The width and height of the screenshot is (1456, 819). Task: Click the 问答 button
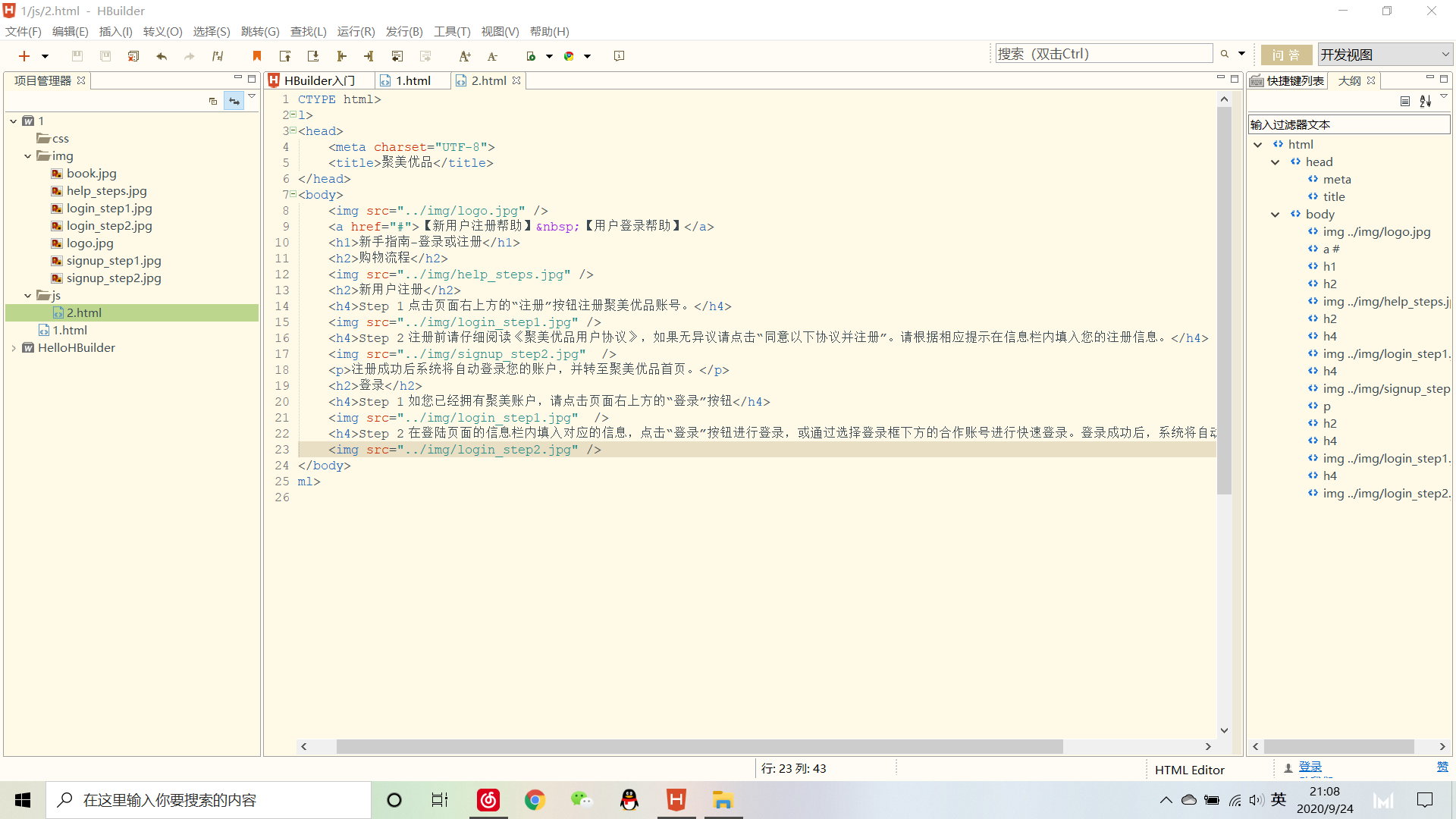click(x=1286, y=55)
